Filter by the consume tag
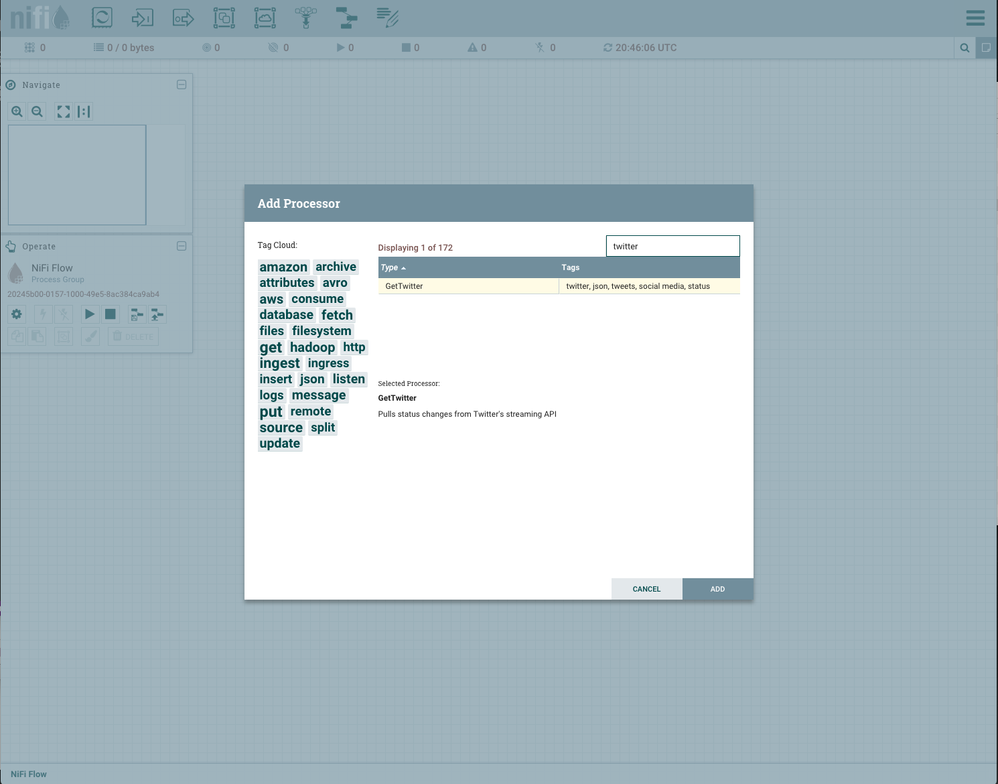The width and height of the screenshot is (998, 784). [318, 299]
